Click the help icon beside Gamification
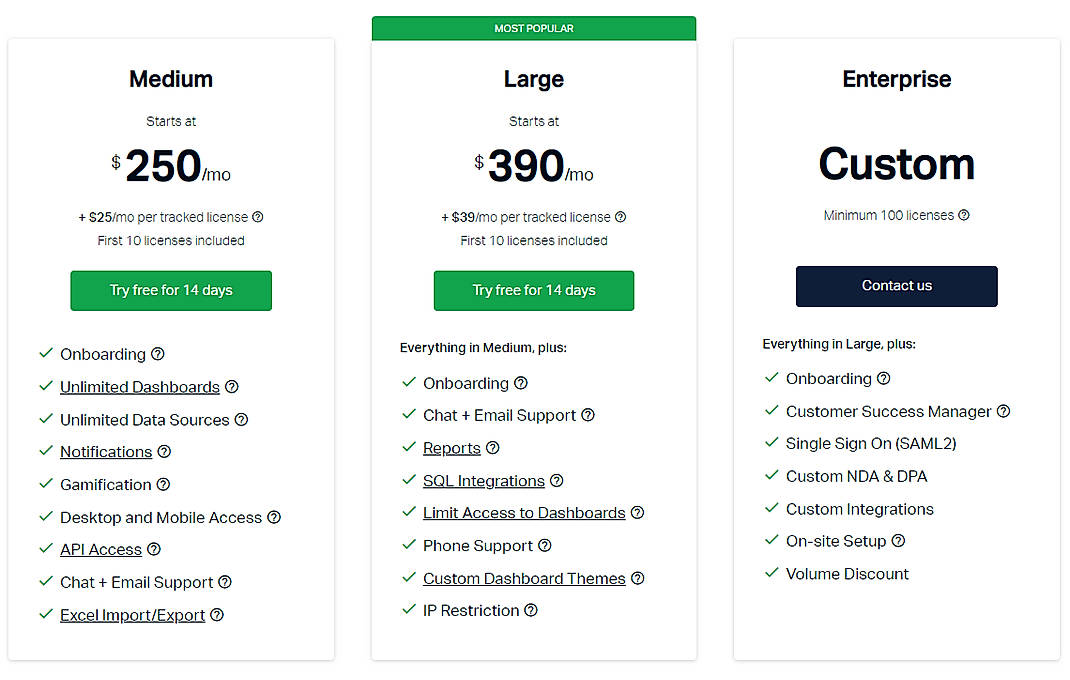This screenshot has height=680, width=1070. (161, 485)
